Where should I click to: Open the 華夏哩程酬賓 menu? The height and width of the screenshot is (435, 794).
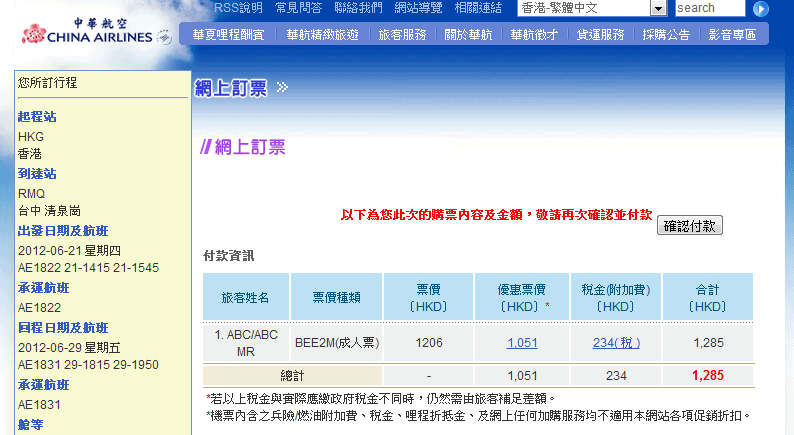pyautogui.click(x=228, y=35)
